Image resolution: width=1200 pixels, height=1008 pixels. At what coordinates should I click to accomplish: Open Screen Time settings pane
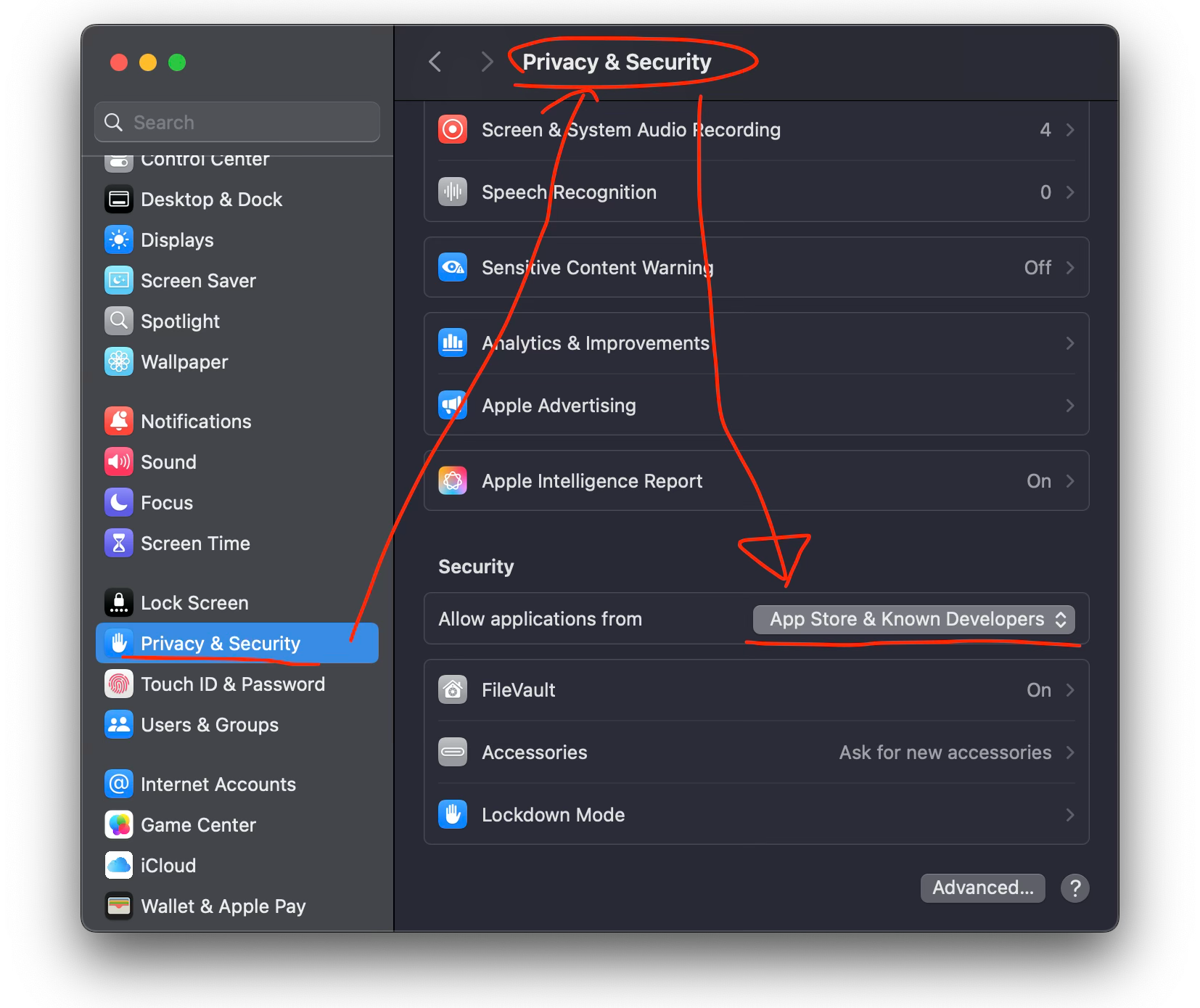(237, 544)
